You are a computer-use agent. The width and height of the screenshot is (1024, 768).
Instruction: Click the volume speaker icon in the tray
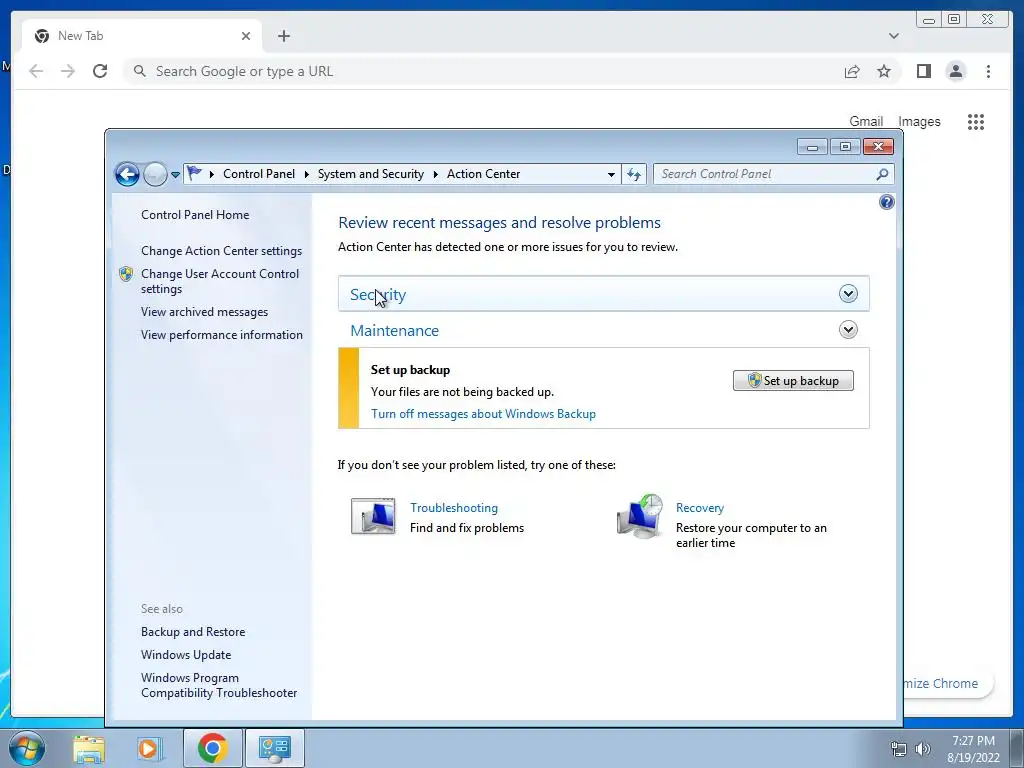[x=923, y=749]
